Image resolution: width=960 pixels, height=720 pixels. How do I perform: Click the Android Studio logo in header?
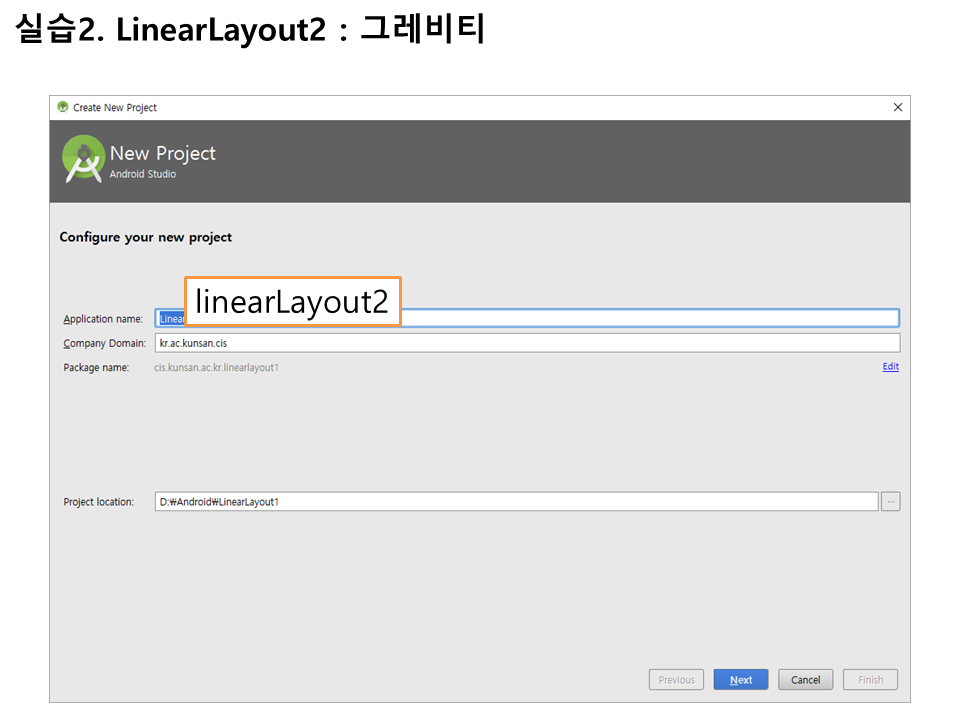point(83,159)
